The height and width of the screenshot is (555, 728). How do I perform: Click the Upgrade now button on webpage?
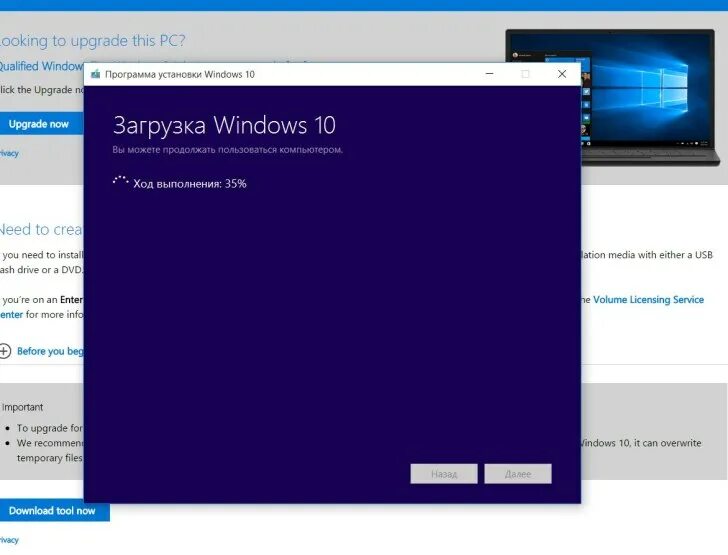pos(41,124)
